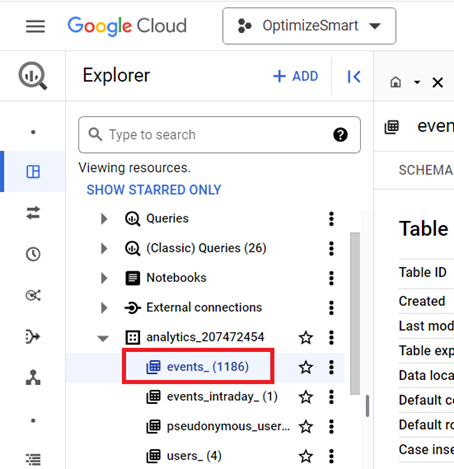
Task: Click the home tab icon
Action: 396,82
